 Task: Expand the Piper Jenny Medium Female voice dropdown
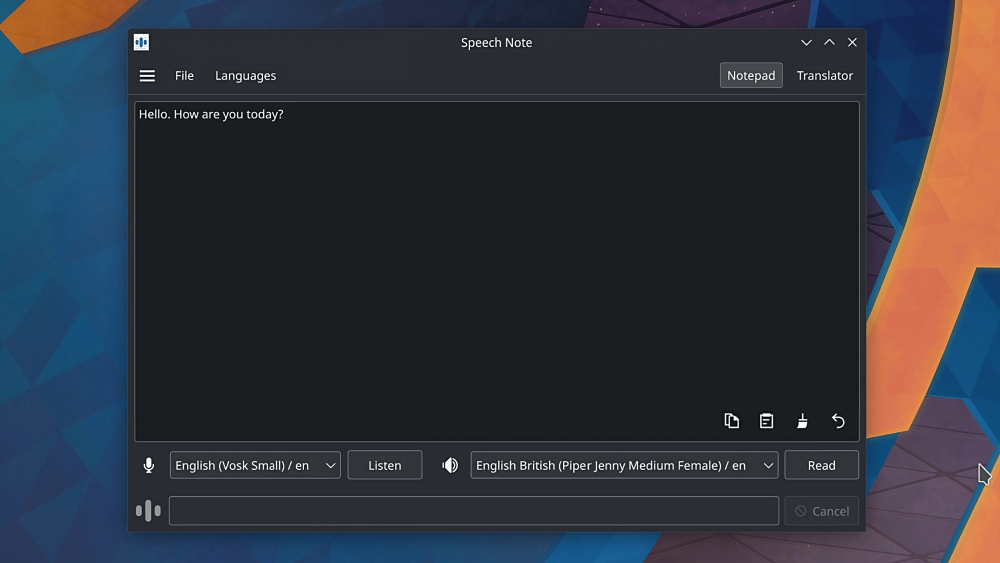[624, 465]
